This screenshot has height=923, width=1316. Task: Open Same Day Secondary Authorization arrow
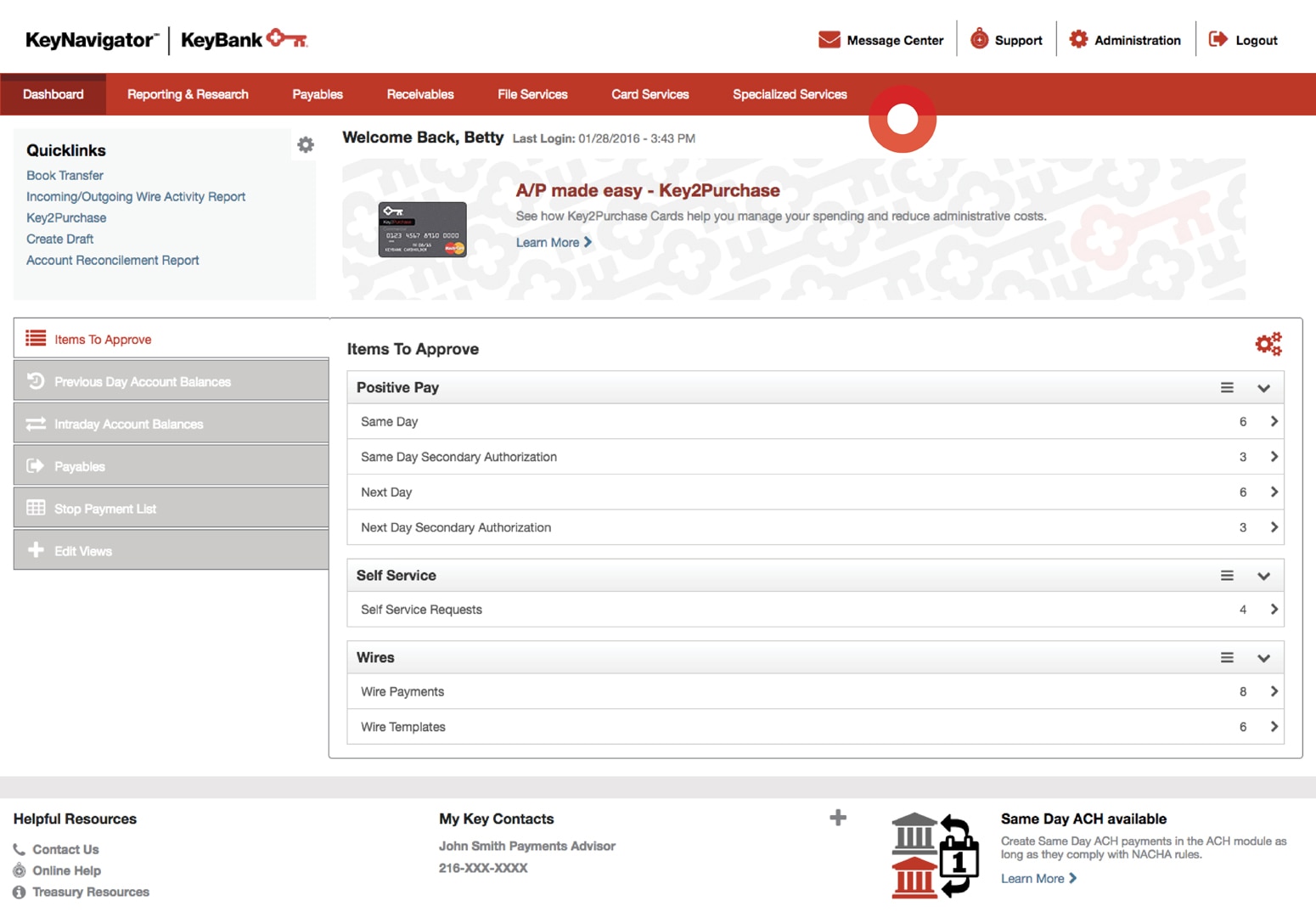[x=1274, y=457]
